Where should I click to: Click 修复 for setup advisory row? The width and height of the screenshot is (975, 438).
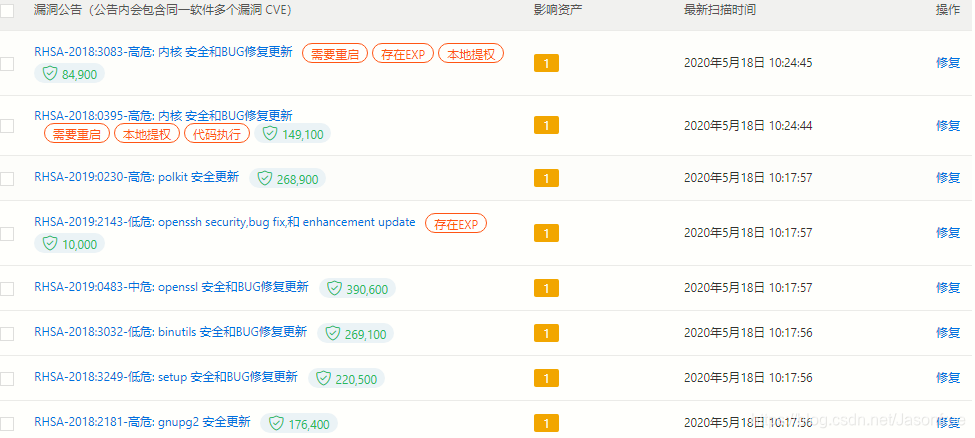(x=948, y=378)
